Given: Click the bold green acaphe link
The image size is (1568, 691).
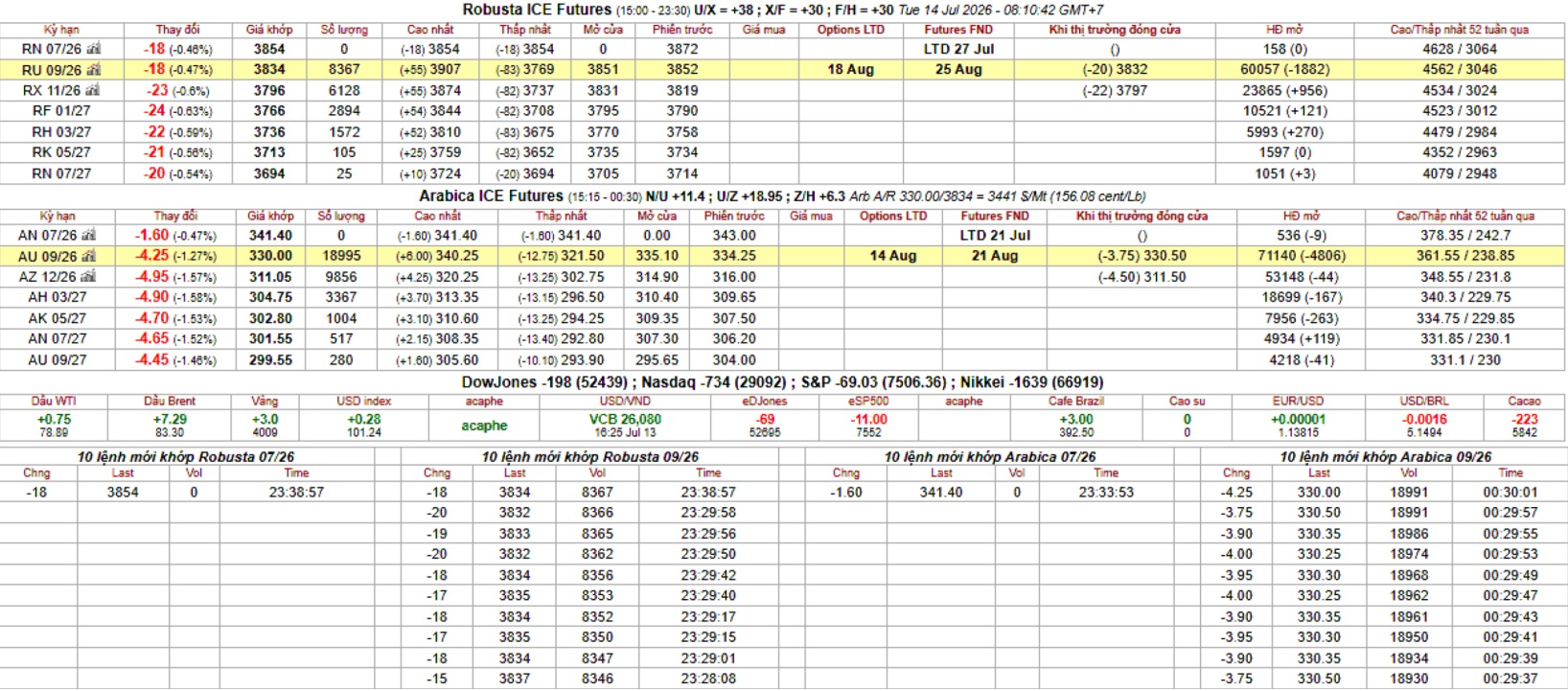Looking at the screenshot, I should pyautogui.click(x=484, y=426).
